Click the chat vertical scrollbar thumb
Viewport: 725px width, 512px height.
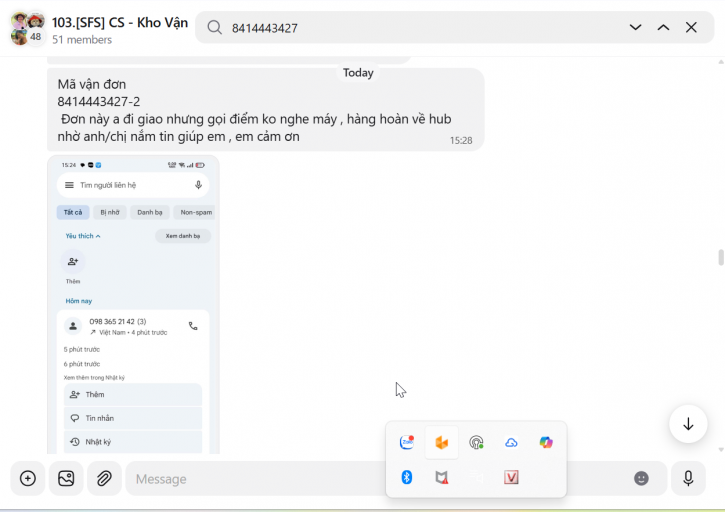coord(721,258)
